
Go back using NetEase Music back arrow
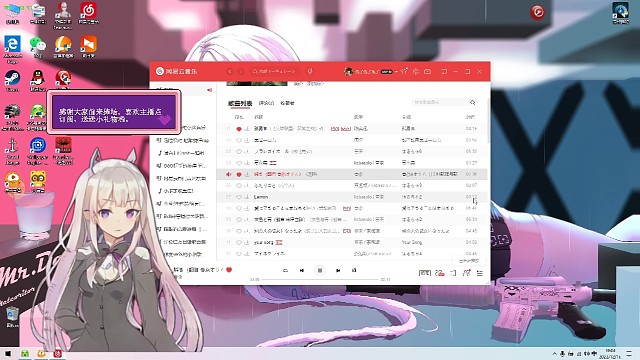pyautogui.click(x=230, y=71)
